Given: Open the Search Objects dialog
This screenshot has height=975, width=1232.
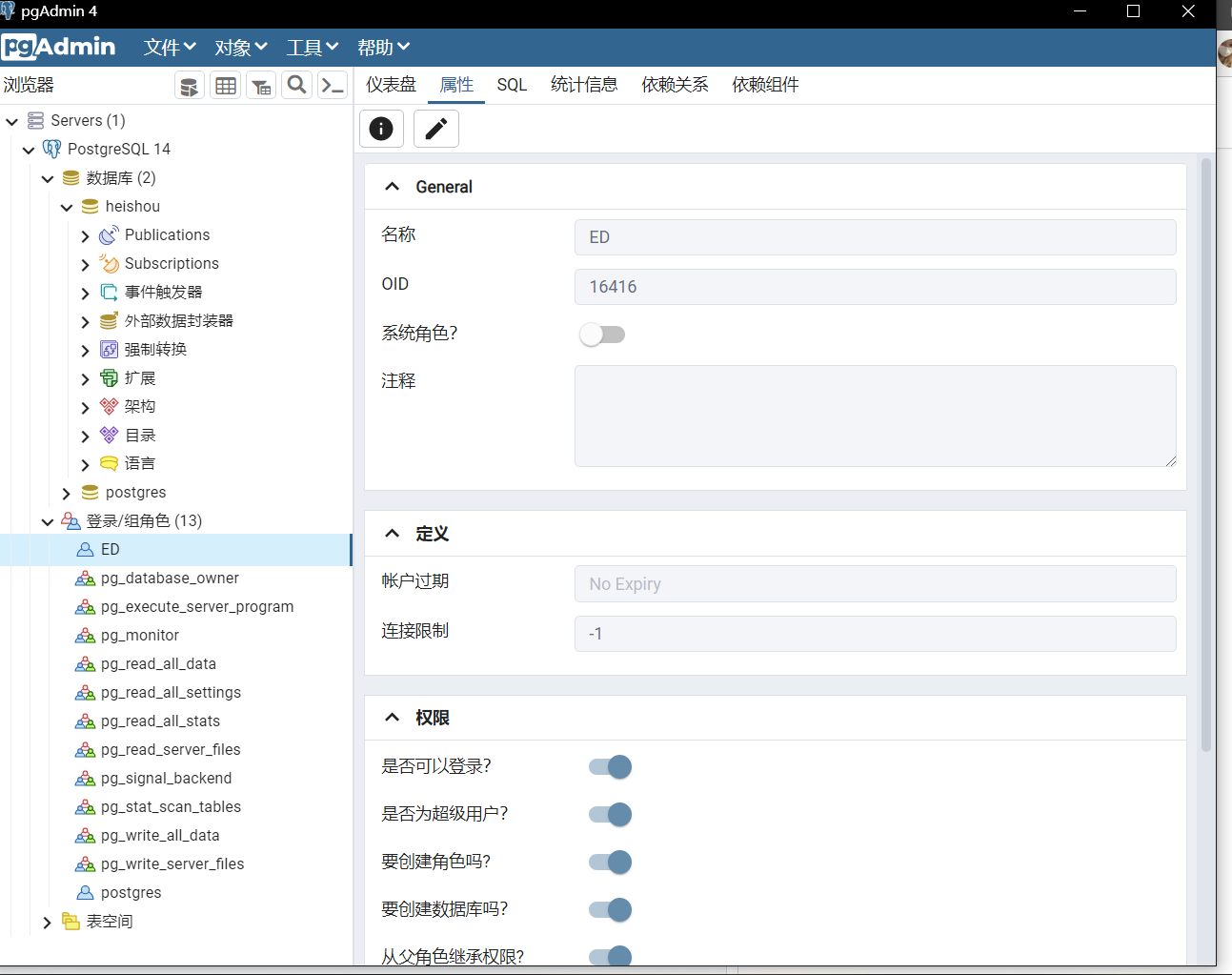Looking at the screenshot, I should tap(296, 85).
